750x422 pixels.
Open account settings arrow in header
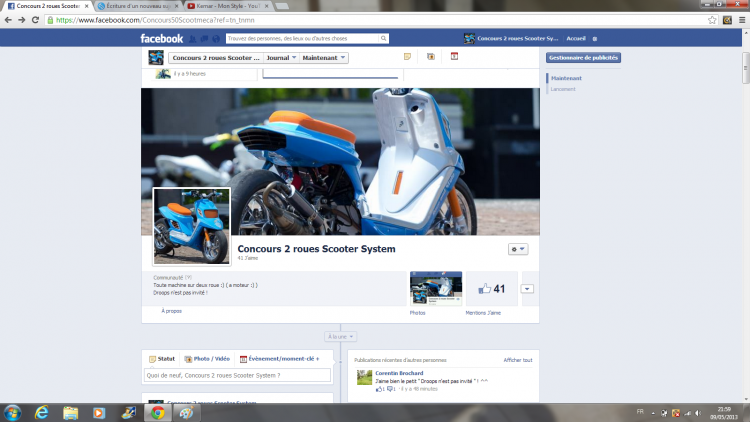coord(595,39)
